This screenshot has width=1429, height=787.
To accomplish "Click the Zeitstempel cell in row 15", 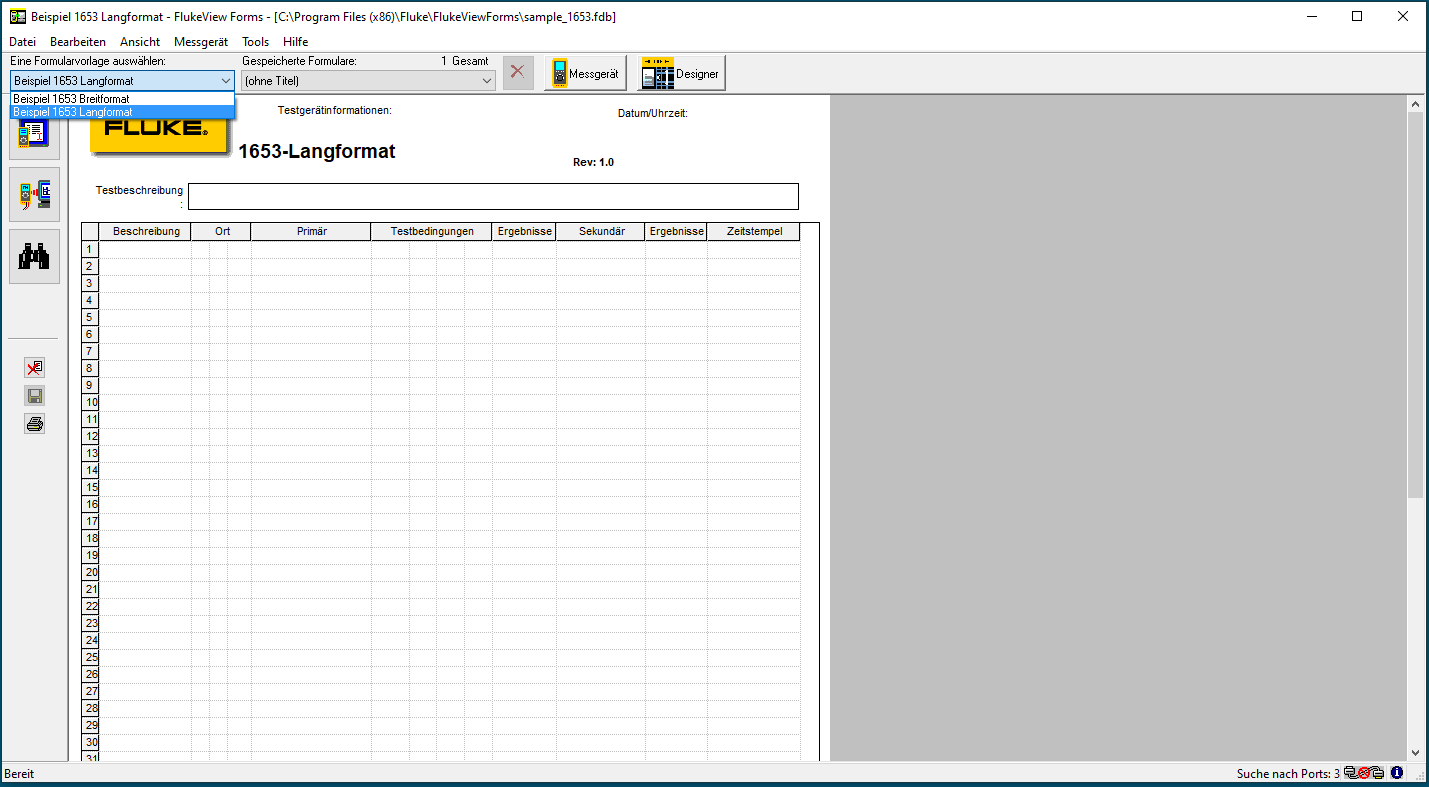I will (x=754, y=487).
